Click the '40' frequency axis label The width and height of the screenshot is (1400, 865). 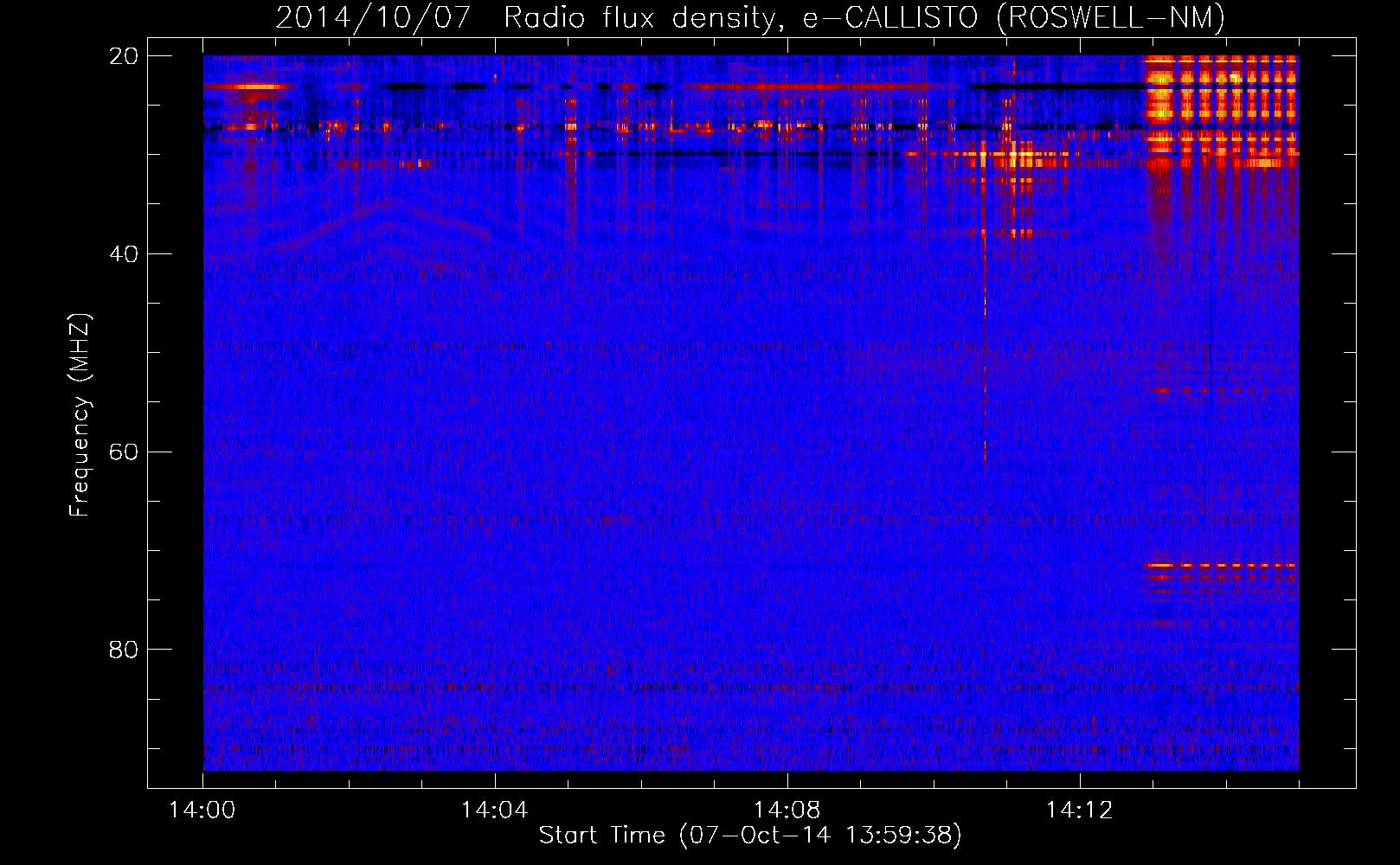(123, 254)
